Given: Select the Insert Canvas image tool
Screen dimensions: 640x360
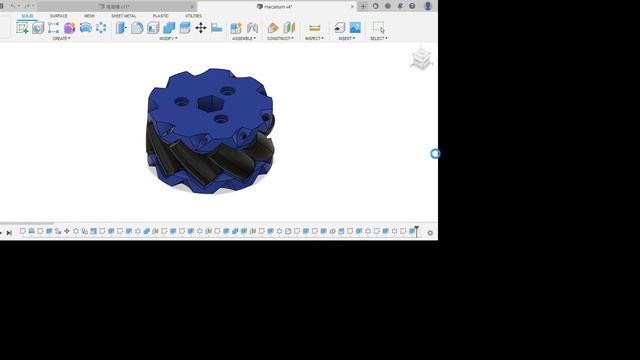Looking at the screenshot, I should point(355,28).
